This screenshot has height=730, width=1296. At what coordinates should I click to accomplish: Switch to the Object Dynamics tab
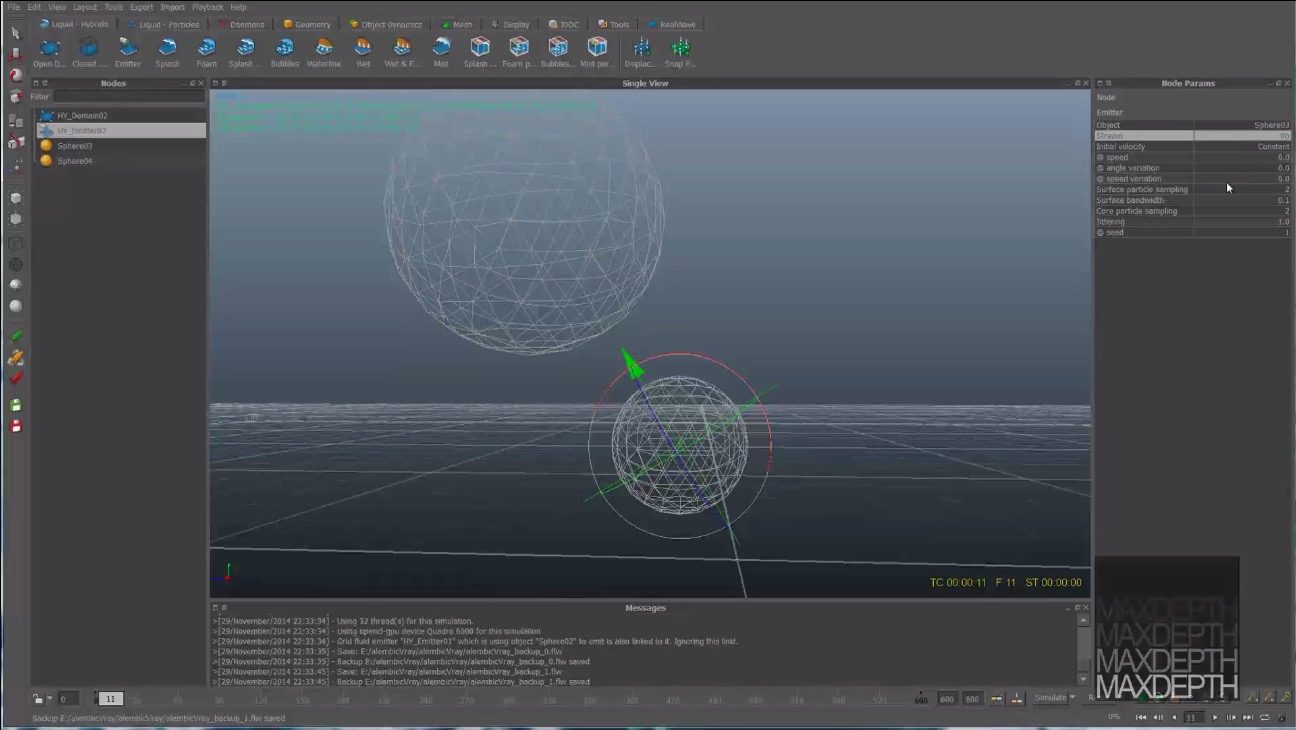click(x=386, y=24)
